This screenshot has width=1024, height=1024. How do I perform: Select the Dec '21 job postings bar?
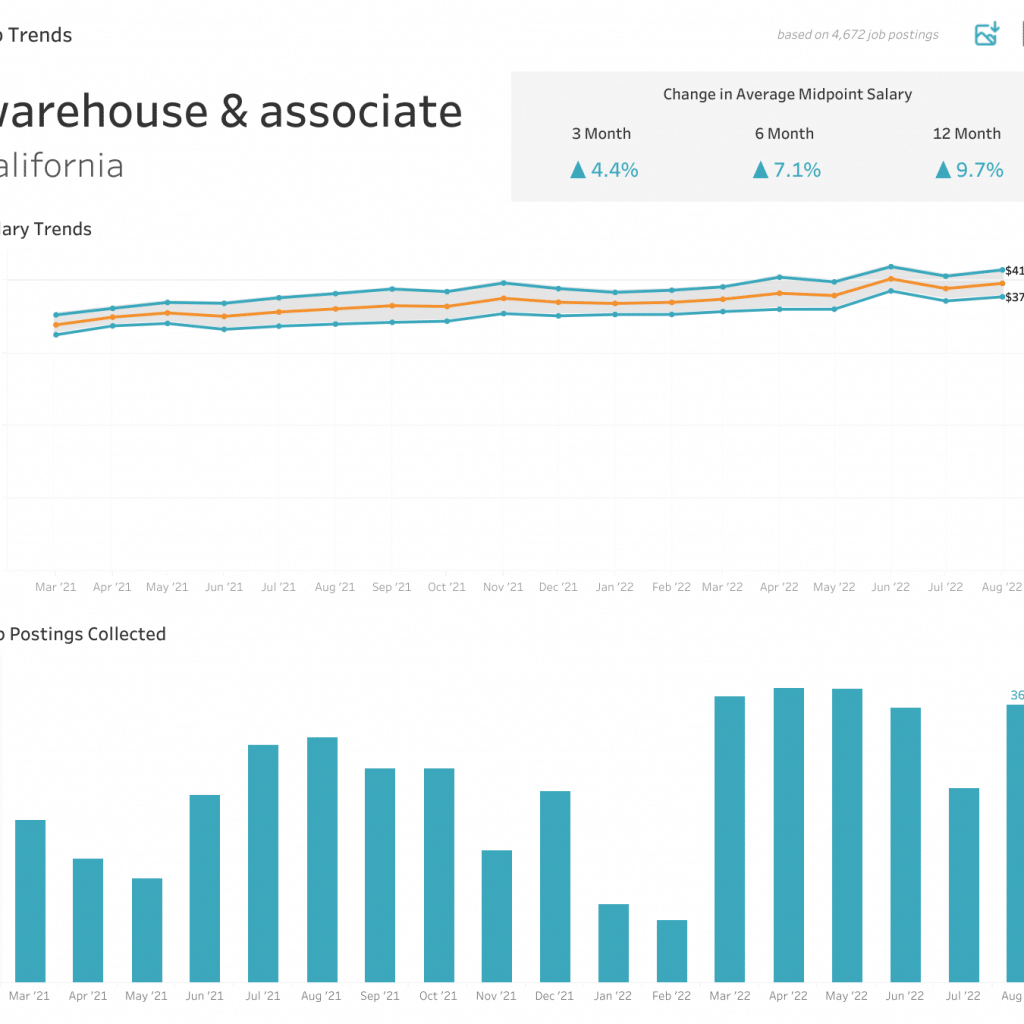[555, 886]
